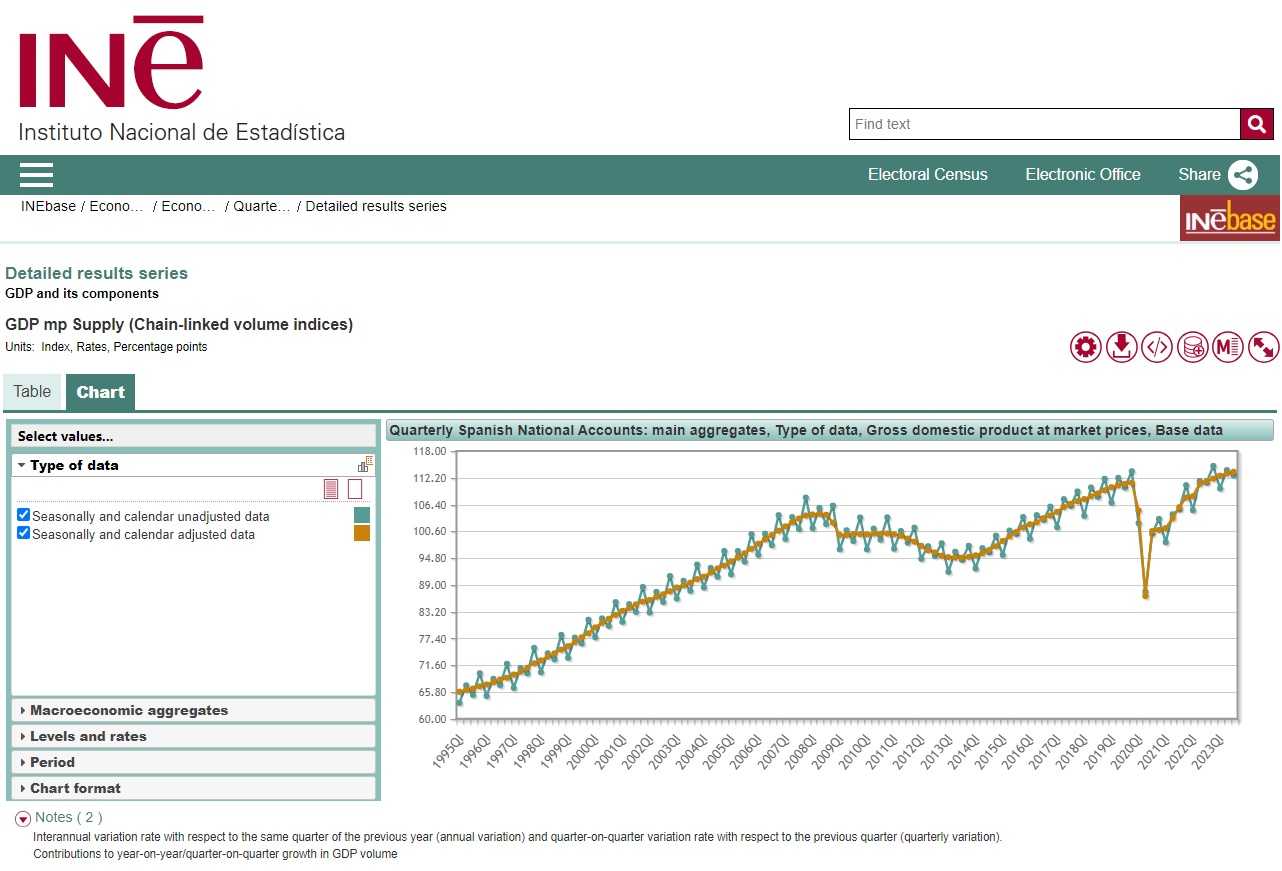The height and width of the screenshot is (871, 1282).
Task: Click the select-all striped page icon
Action: [331, 489]
